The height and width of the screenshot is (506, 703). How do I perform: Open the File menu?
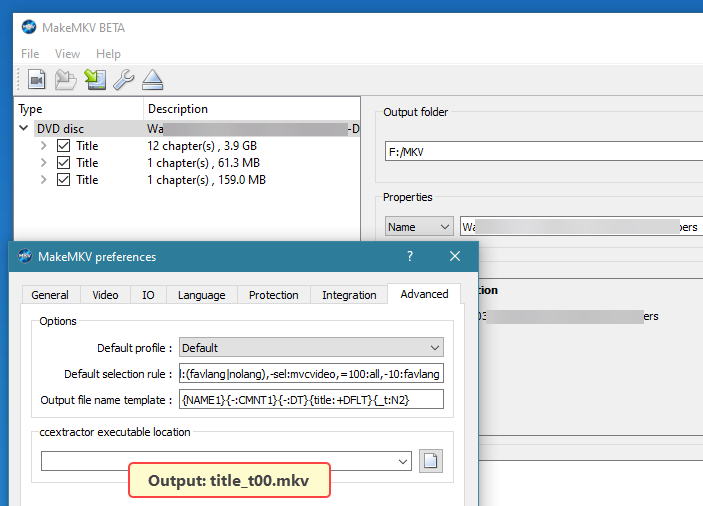point(30,54)
